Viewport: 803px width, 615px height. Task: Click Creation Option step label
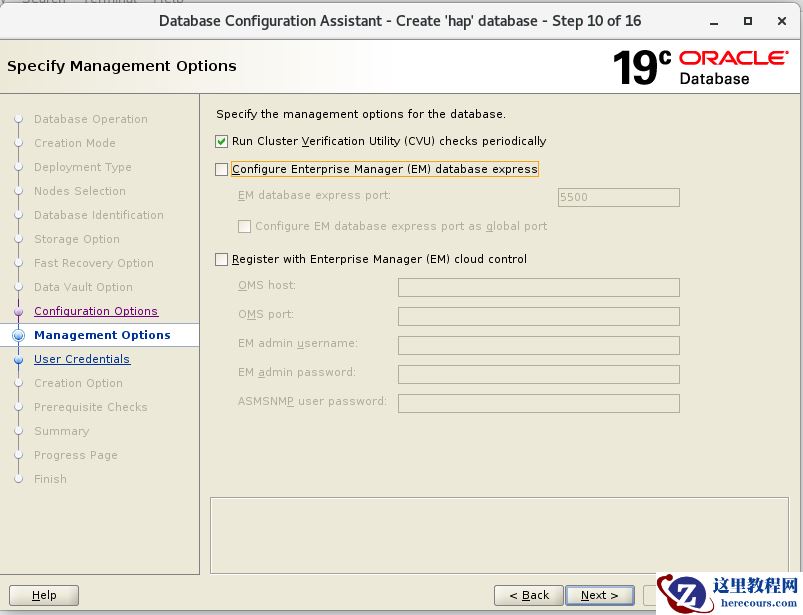tap(78, 383)
